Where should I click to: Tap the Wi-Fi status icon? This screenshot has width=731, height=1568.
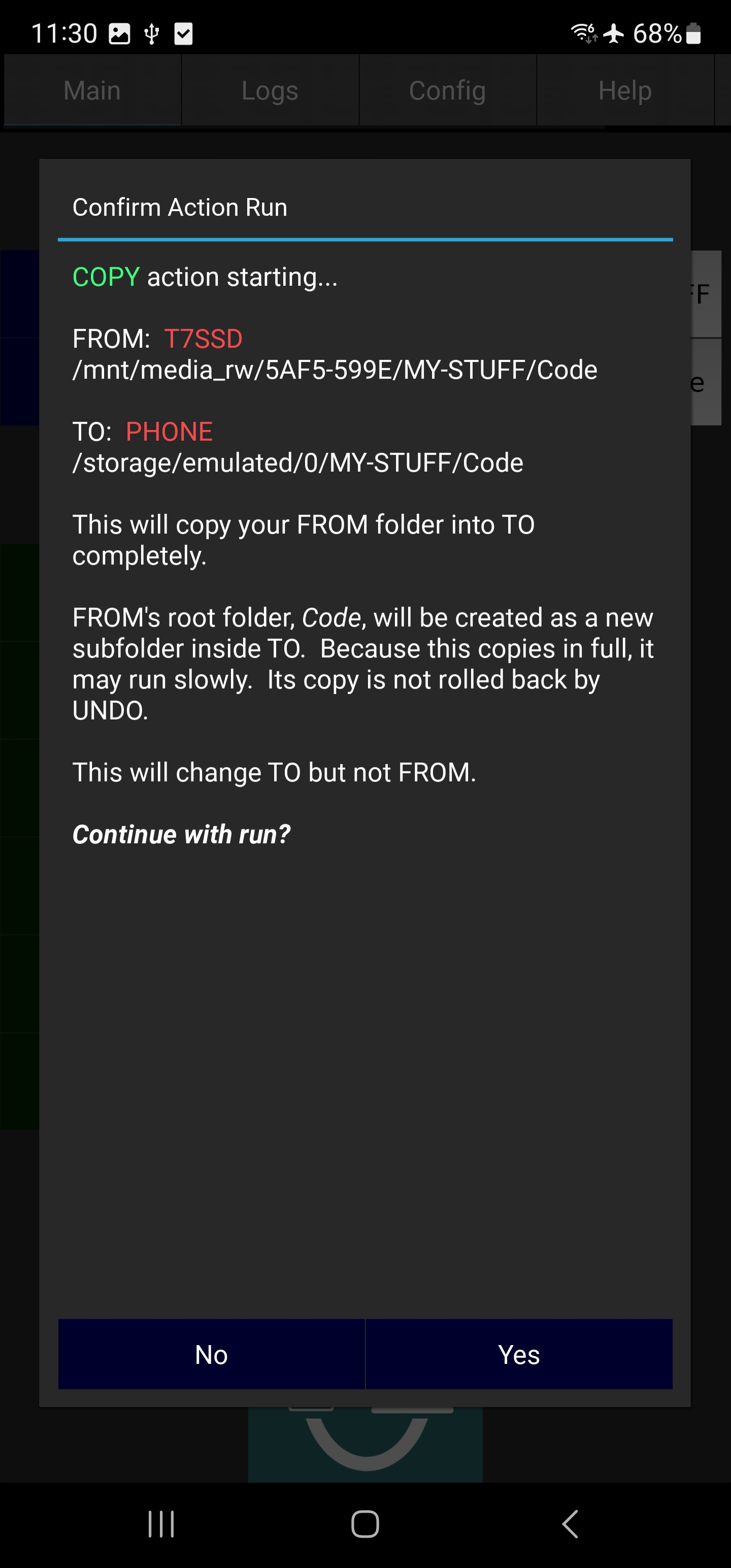point(584,33)
